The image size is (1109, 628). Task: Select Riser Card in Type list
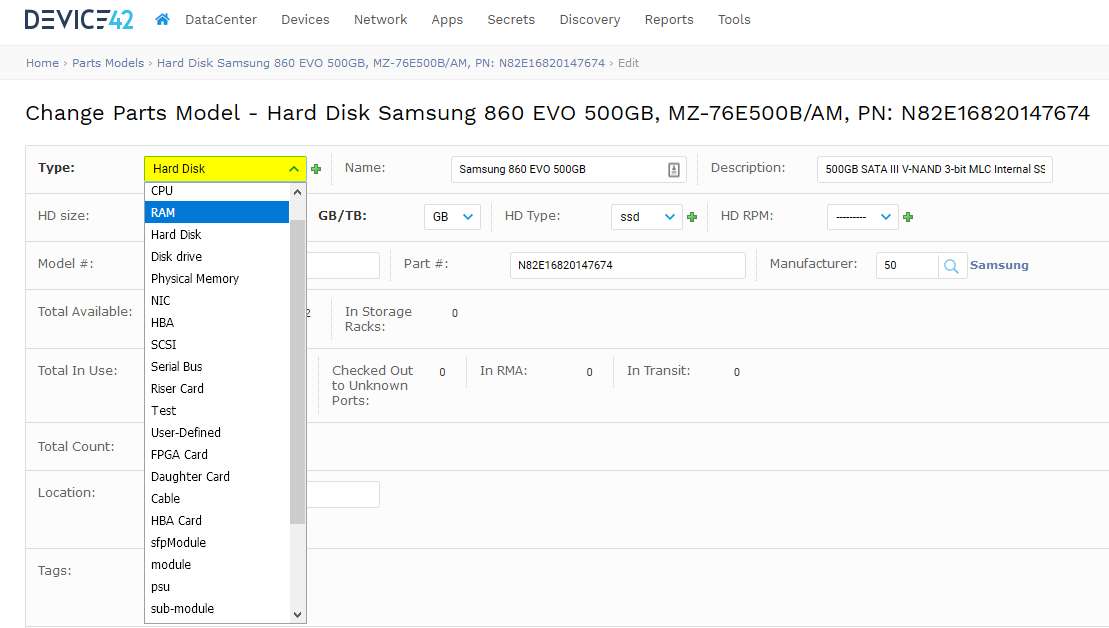(217, 388)
